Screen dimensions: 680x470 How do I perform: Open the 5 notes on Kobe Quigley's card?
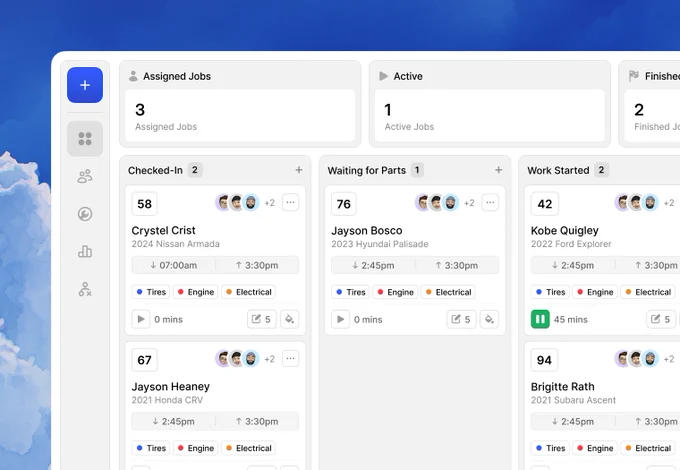click(661, 319)
